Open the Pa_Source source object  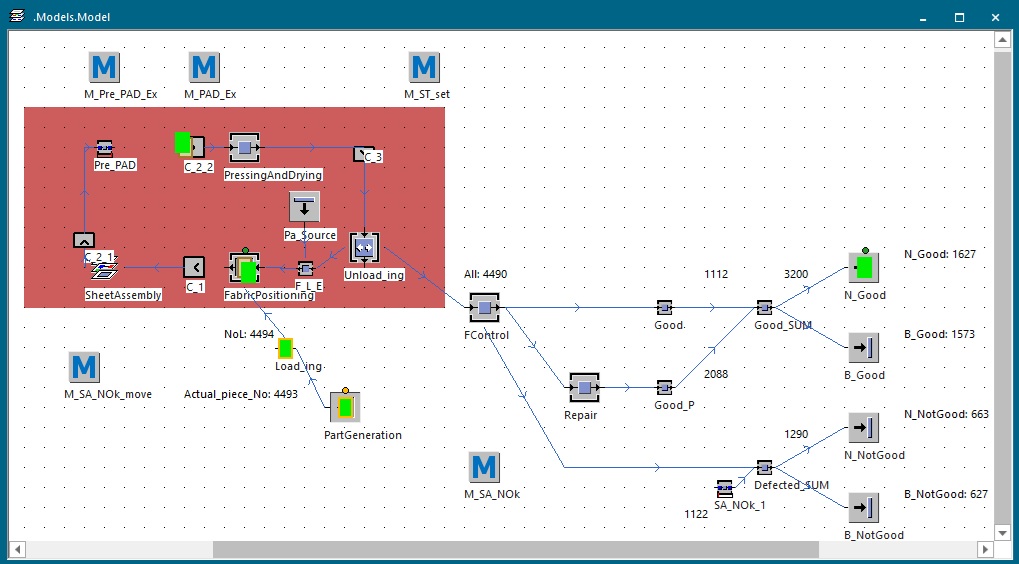(x=304, y=208)
